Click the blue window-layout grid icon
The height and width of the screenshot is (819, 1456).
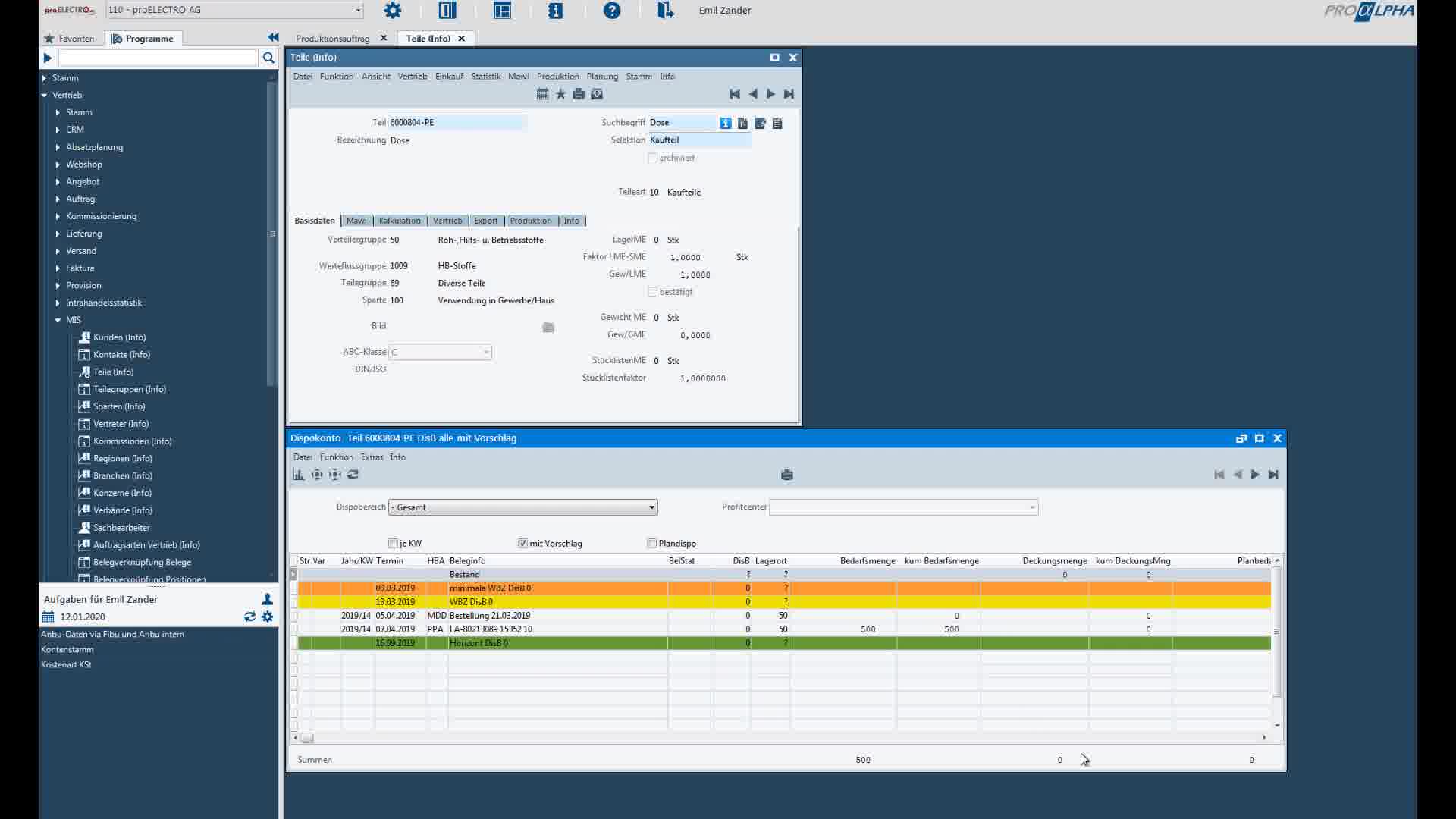(502, 11)
